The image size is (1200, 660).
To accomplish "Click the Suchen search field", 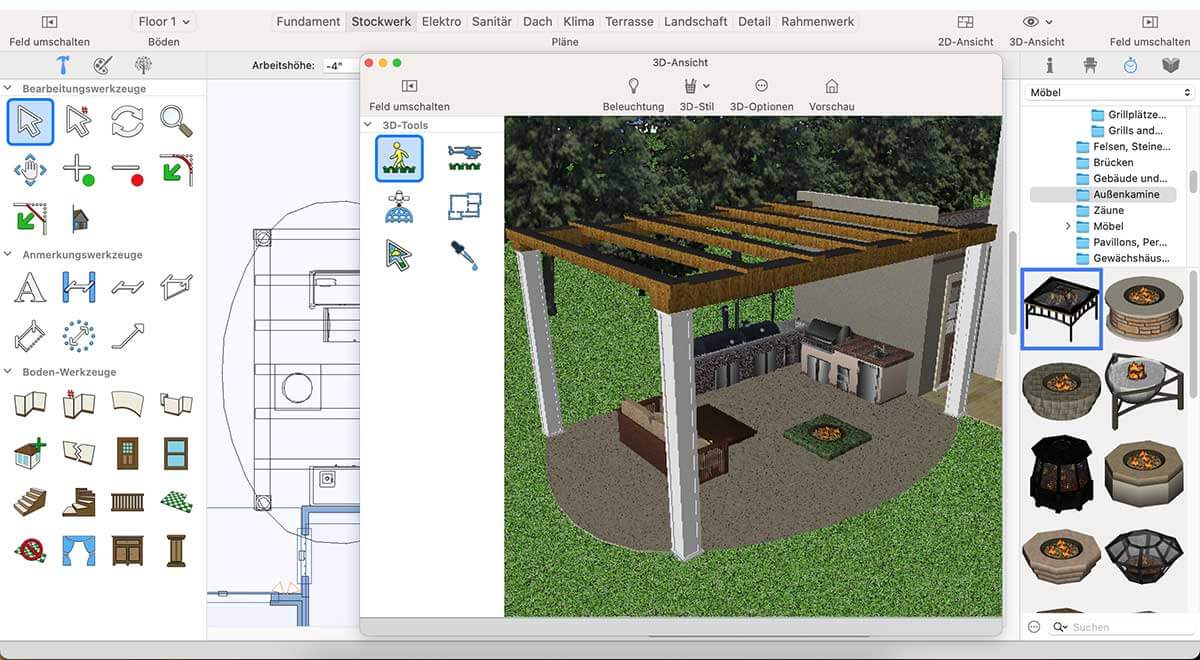I will (x=1120, y=627).
